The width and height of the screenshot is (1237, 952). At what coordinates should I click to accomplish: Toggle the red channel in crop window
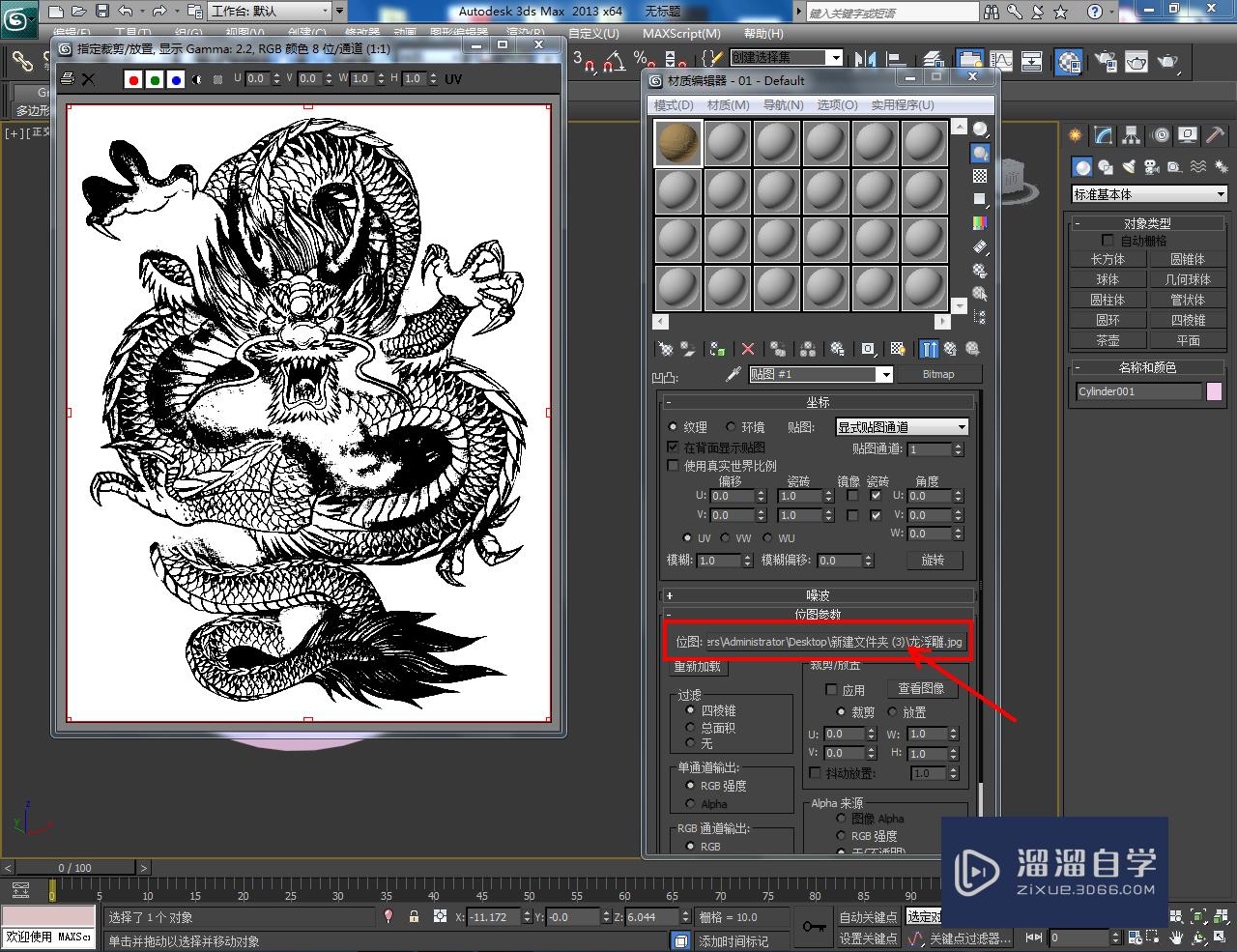pos(133,79)
